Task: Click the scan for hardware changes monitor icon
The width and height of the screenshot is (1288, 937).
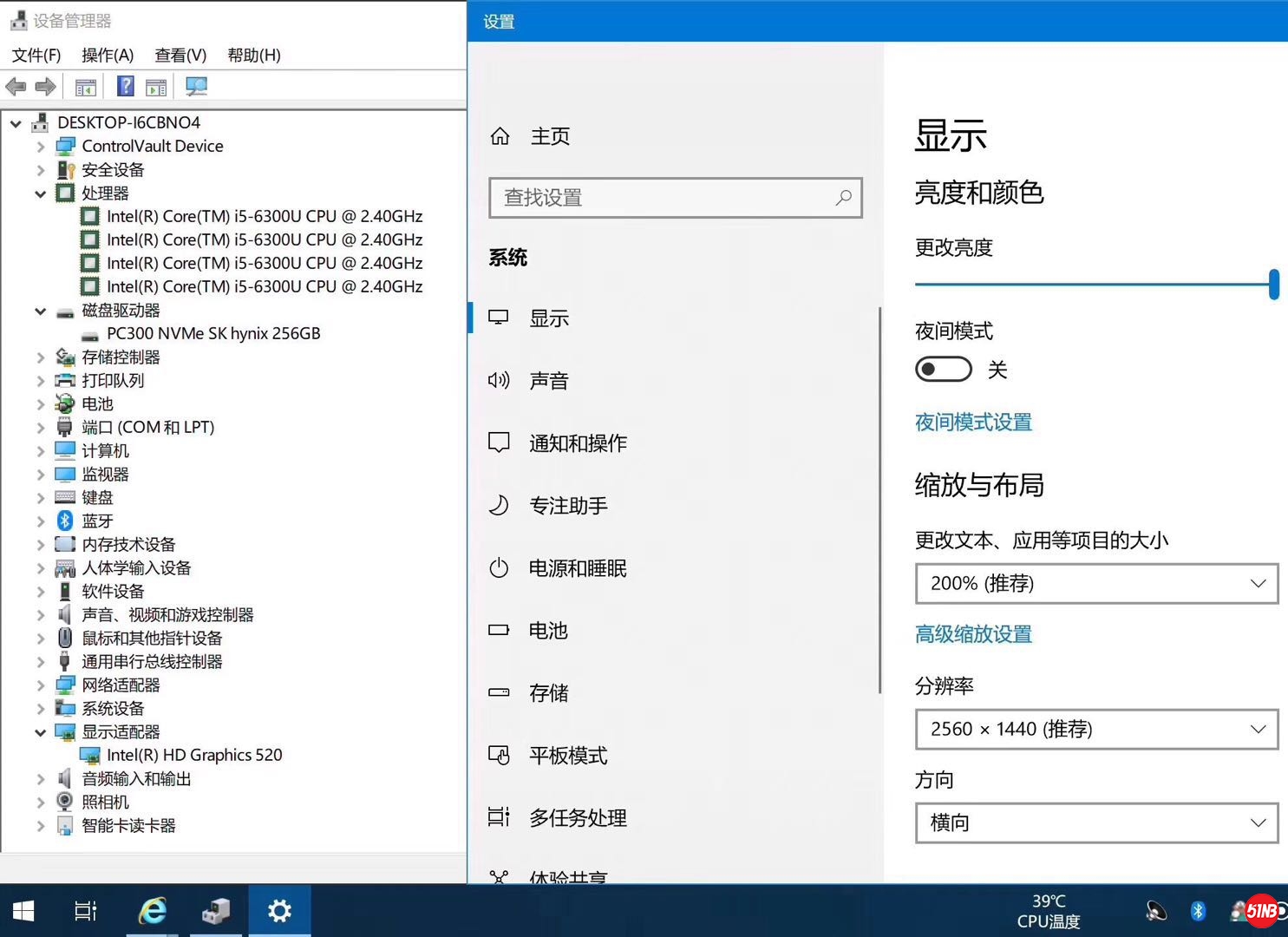Action: 196,87
